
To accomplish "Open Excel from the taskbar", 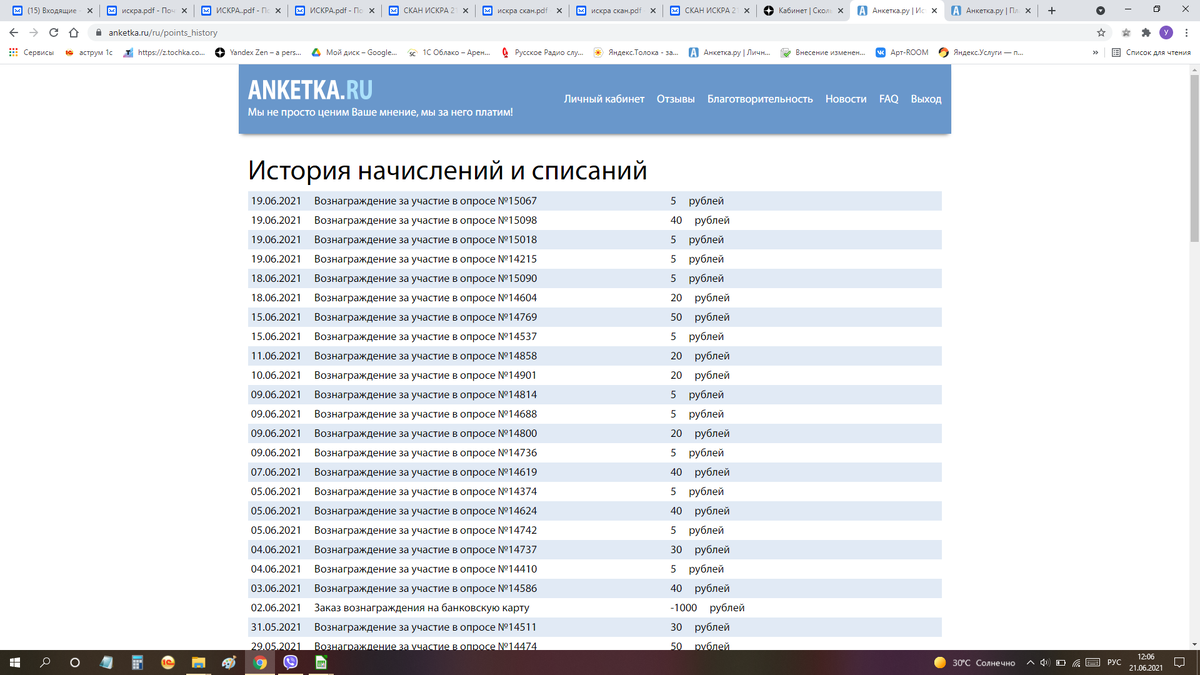I will [320, 662].
